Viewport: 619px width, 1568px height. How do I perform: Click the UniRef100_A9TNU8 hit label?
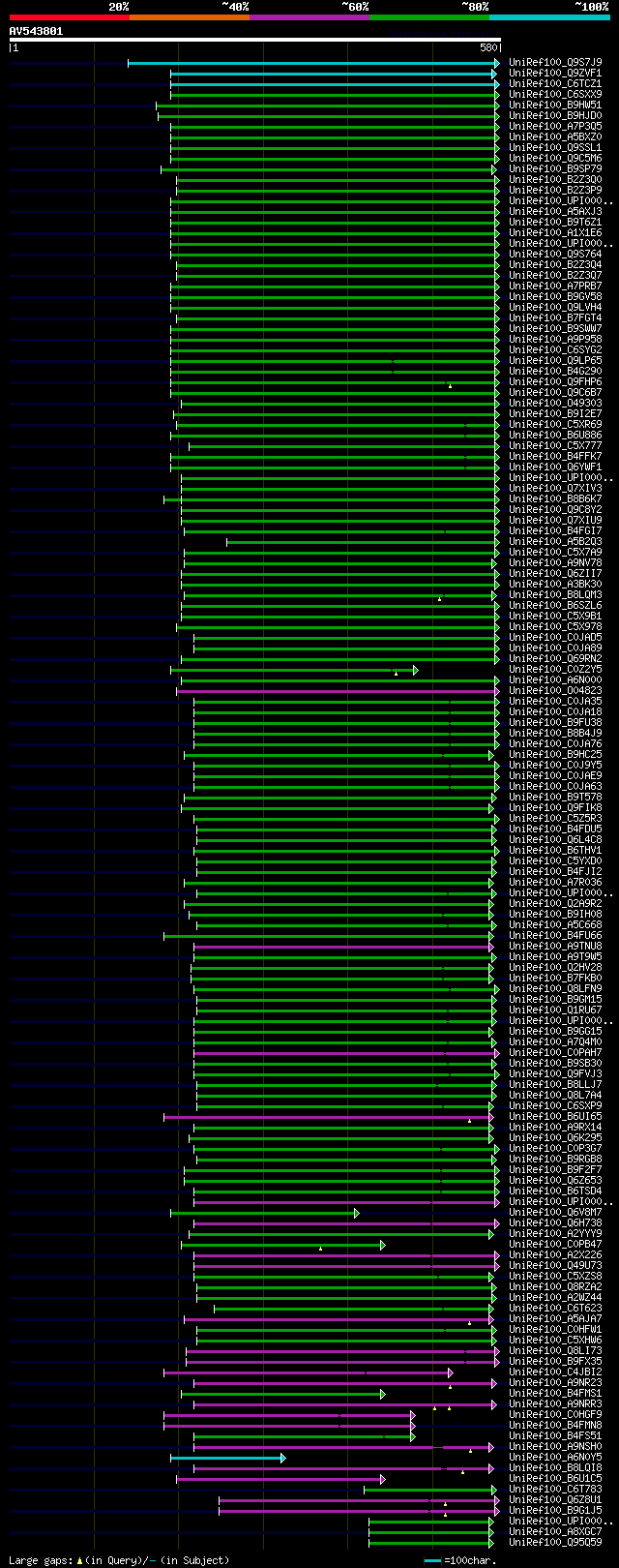(x=555, y=946)
